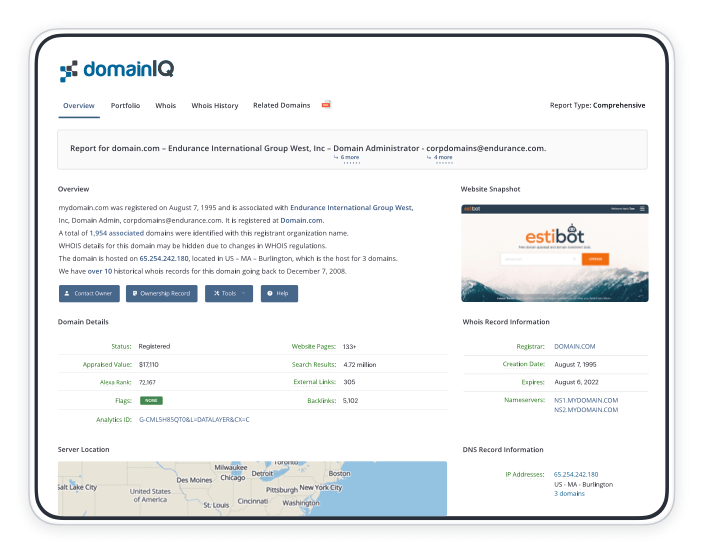The image size is (703, 554).
Task: Open the NS2.MYDOMAIN.COM nameserver link
Action: [x=586, y=410]
